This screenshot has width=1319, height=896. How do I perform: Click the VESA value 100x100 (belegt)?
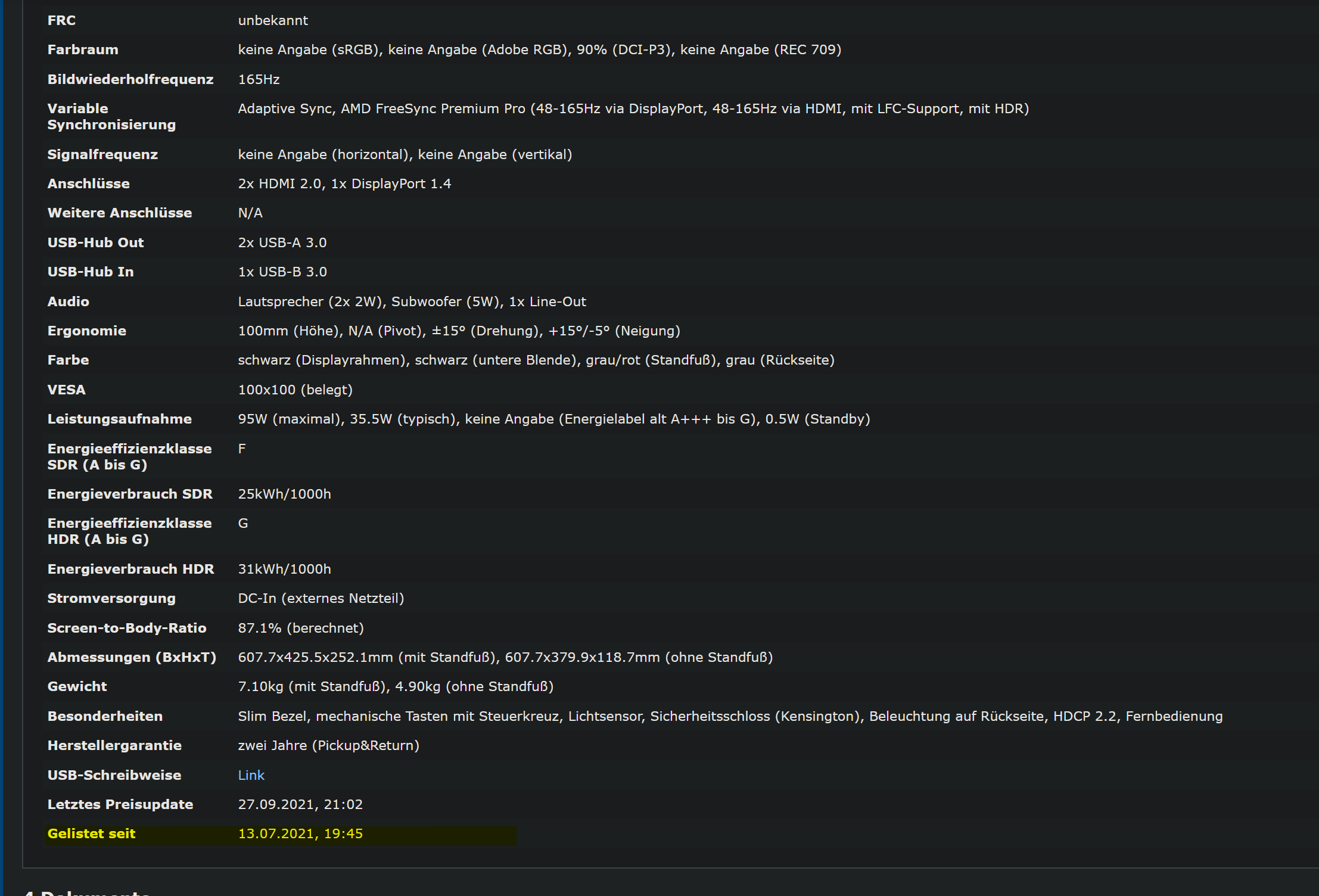coord(295,390)
